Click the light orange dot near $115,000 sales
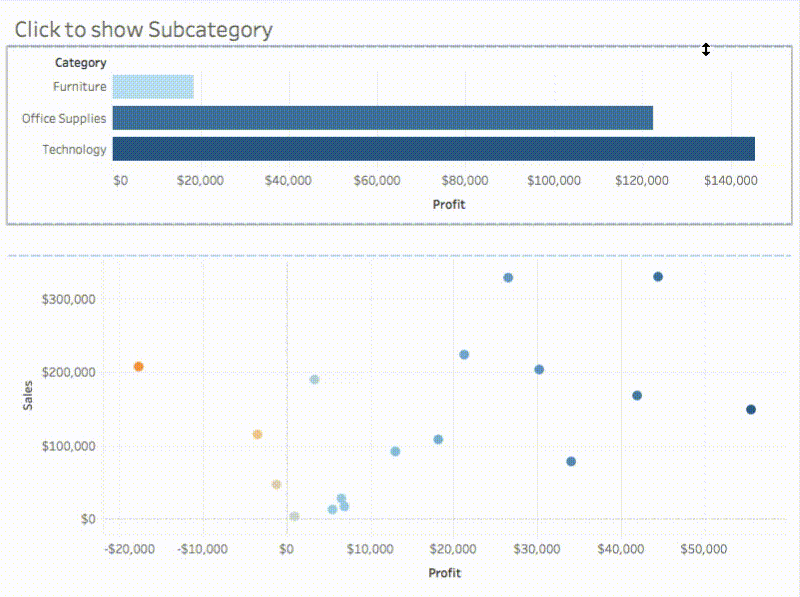800x597 pixels. 257,434
